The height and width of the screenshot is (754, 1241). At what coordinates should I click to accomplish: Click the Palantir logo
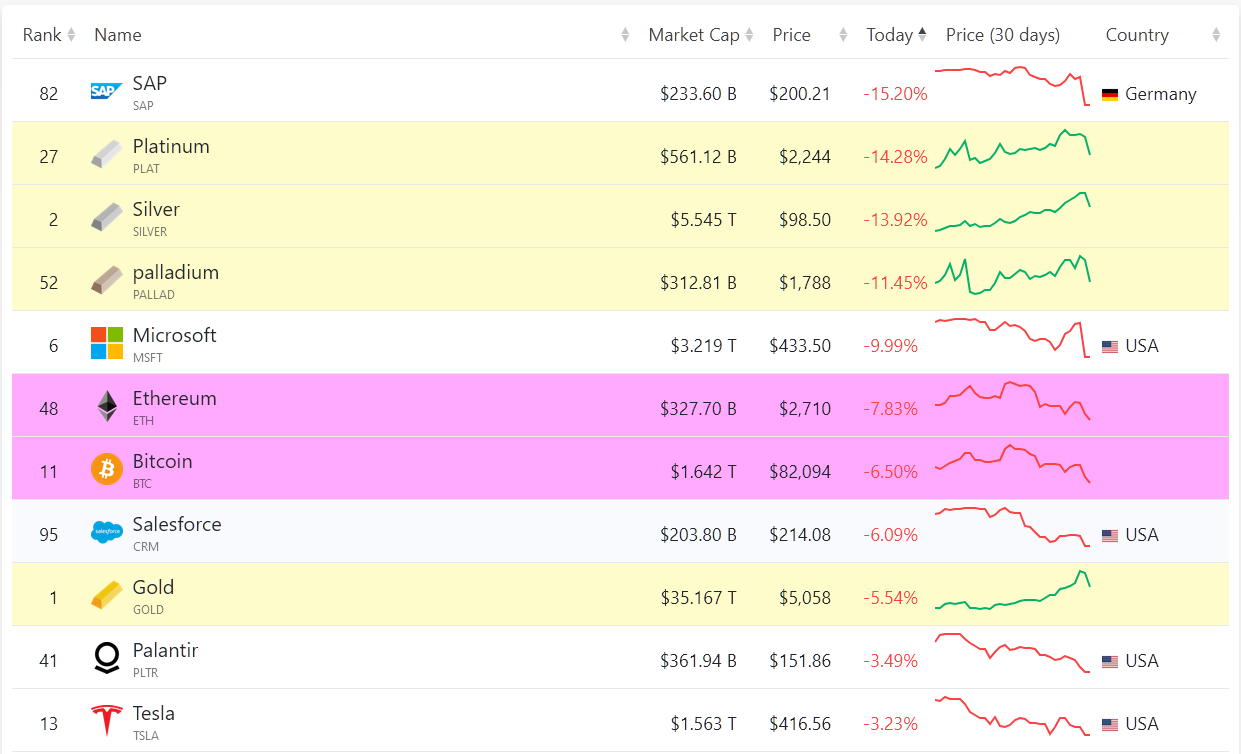106,658
